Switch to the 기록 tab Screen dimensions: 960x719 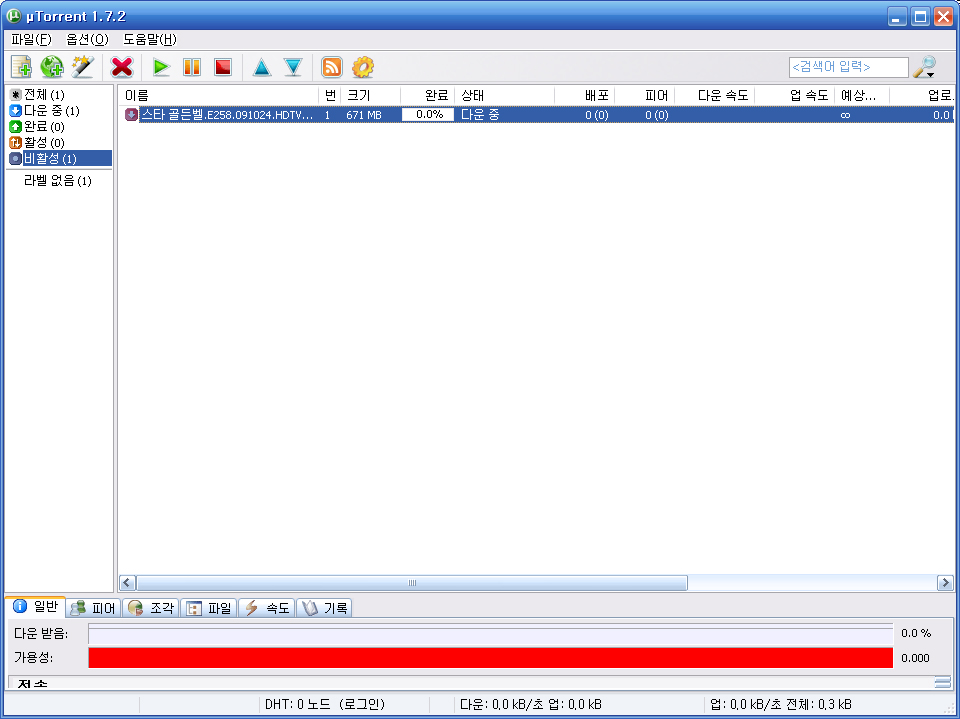[324, 608]
